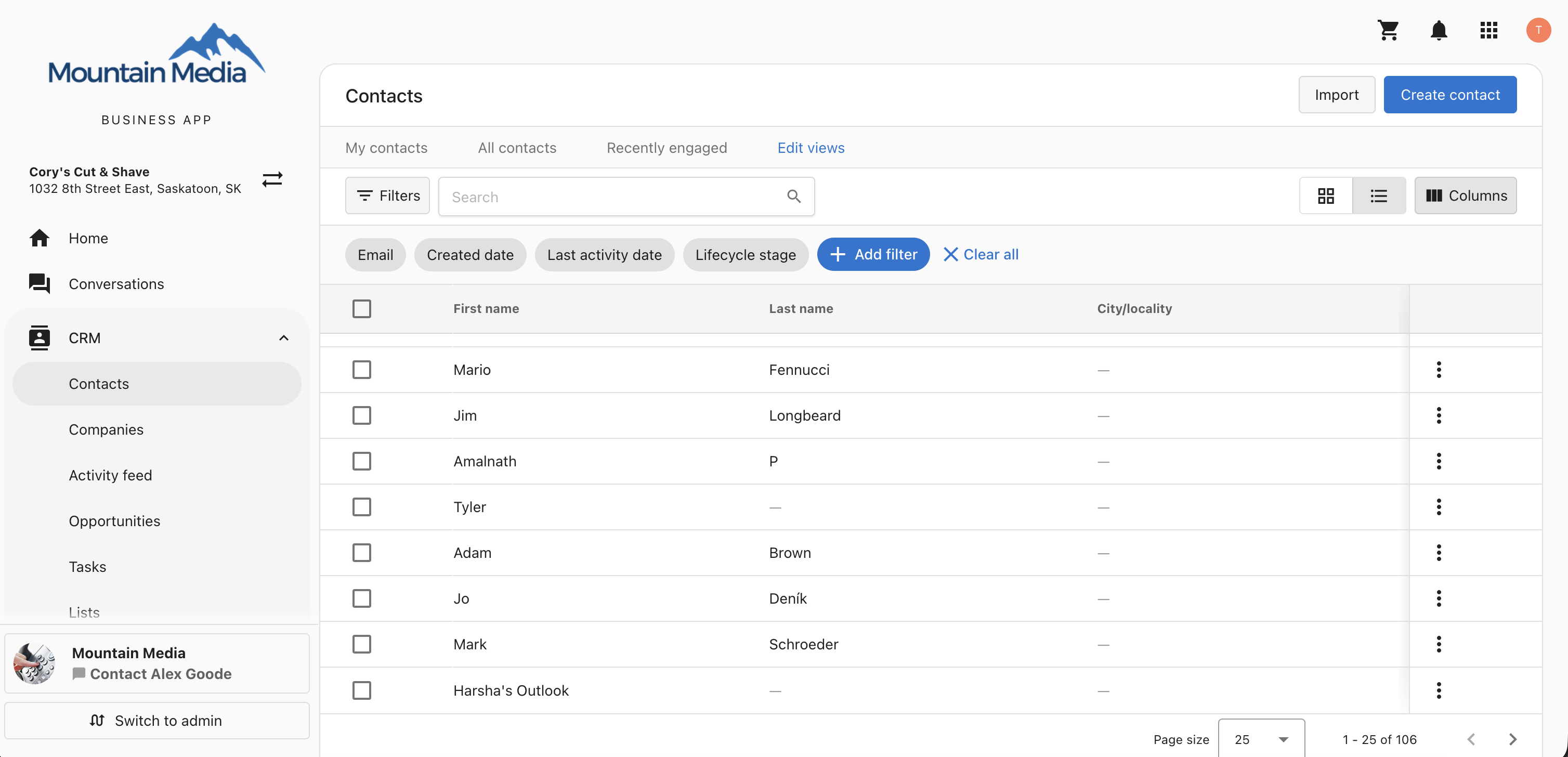Click Switch to admin button
Viewport: 1568px width, 757px height.
(x=156, y=721)
